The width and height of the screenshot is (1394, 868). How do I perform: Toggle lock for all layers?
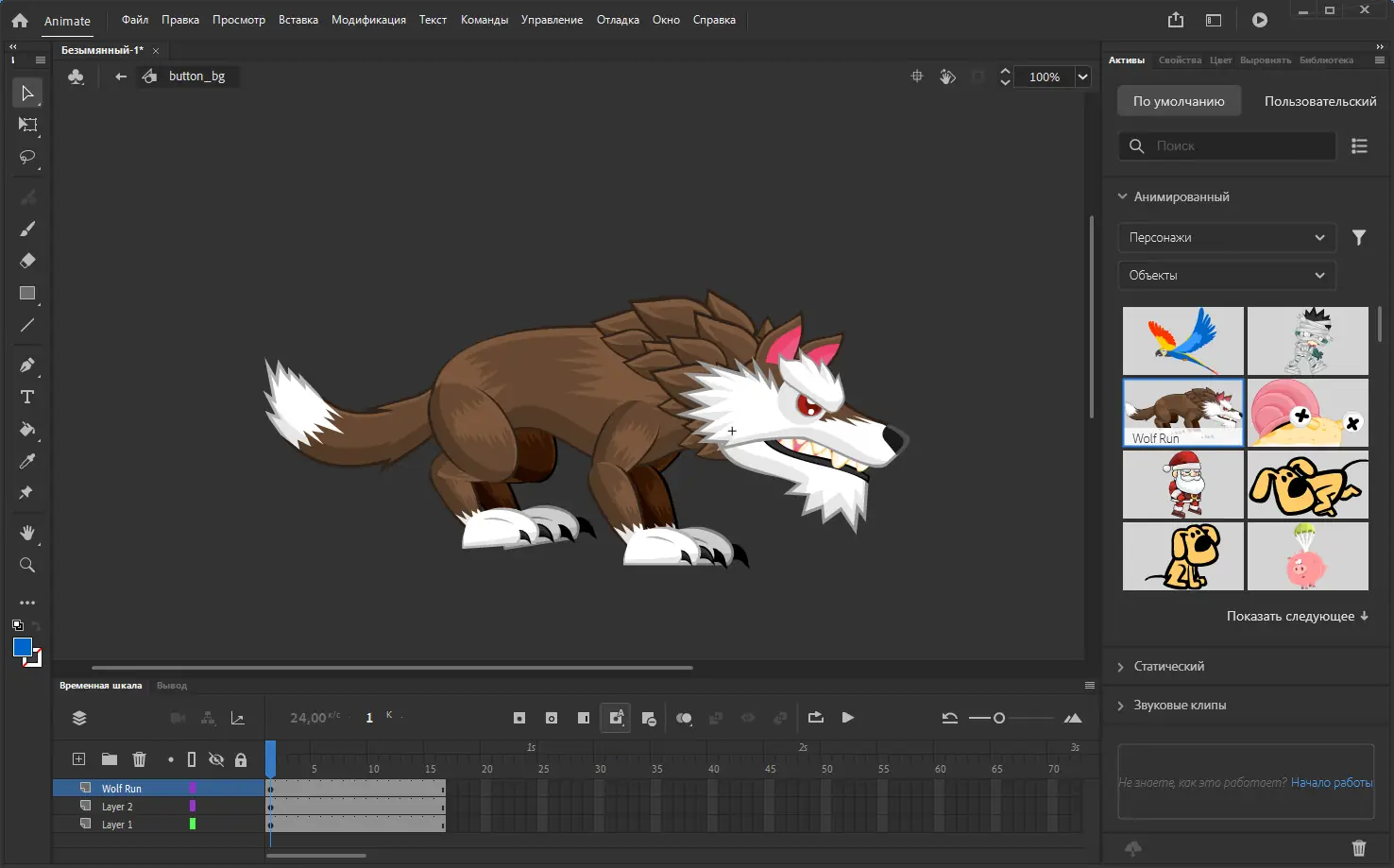click(241, 759)
